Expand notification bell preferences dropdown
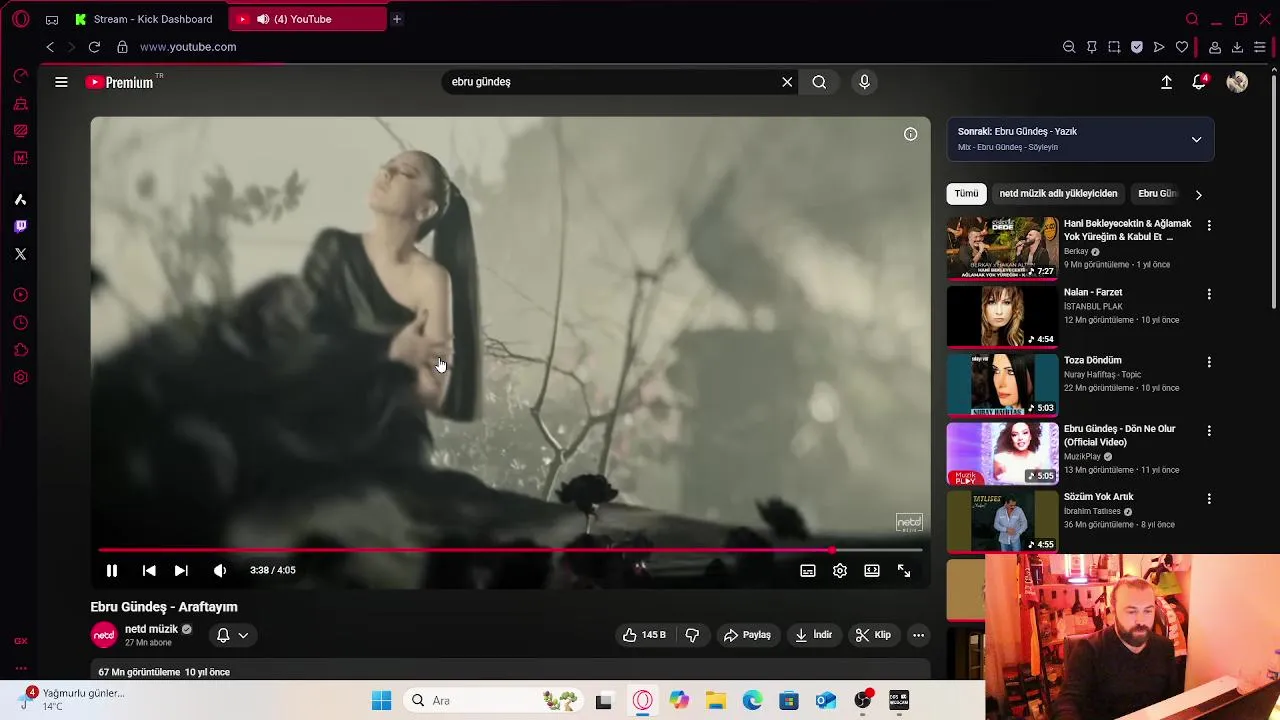The height and width of the screenshot is (720, 1280). (x=232, y=635)
